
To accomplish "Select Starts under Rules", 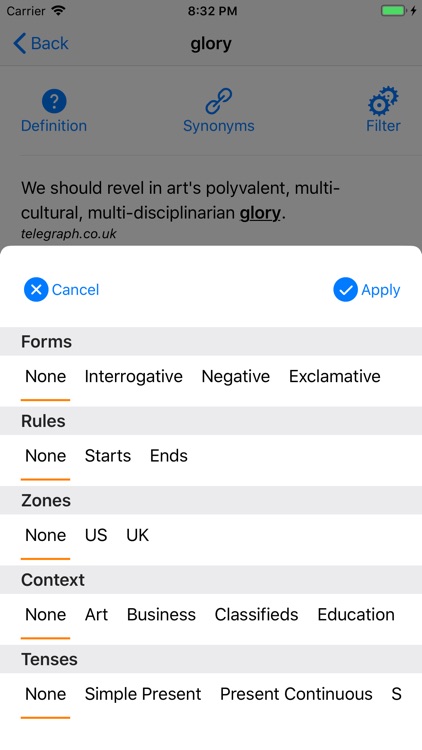I will point(108,456).
